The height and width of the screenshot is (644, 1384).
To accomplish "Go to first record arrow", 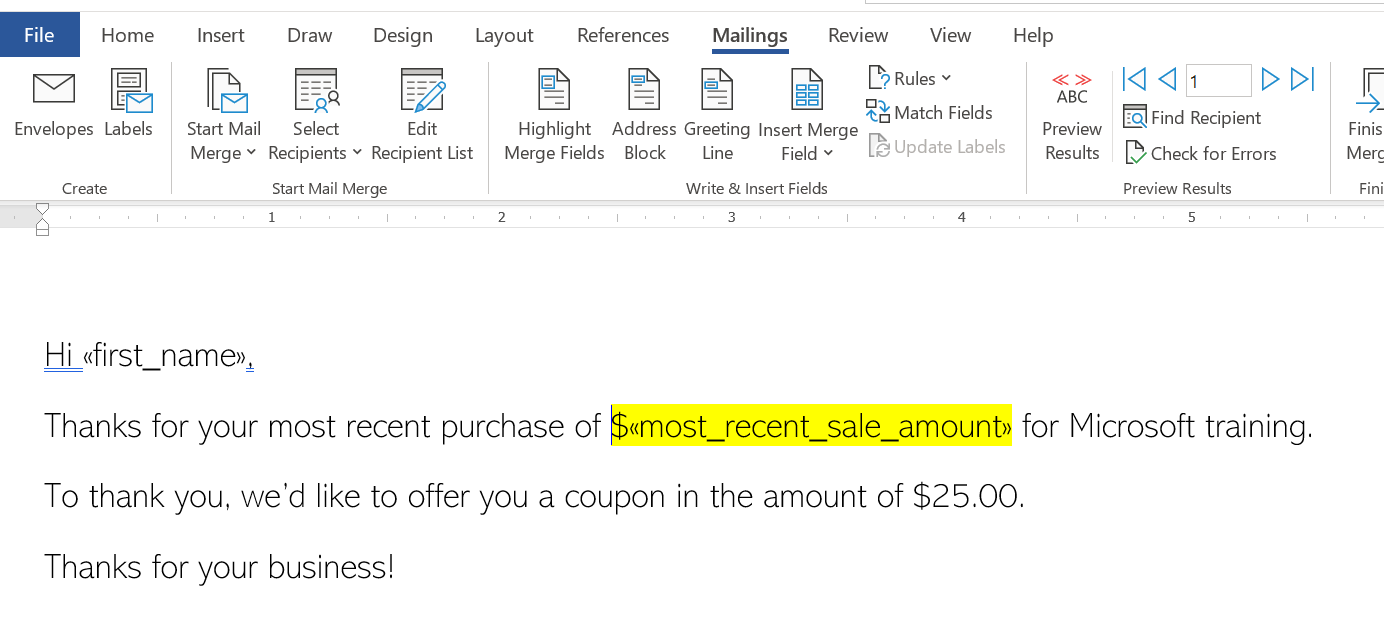I will [1134, 79].
